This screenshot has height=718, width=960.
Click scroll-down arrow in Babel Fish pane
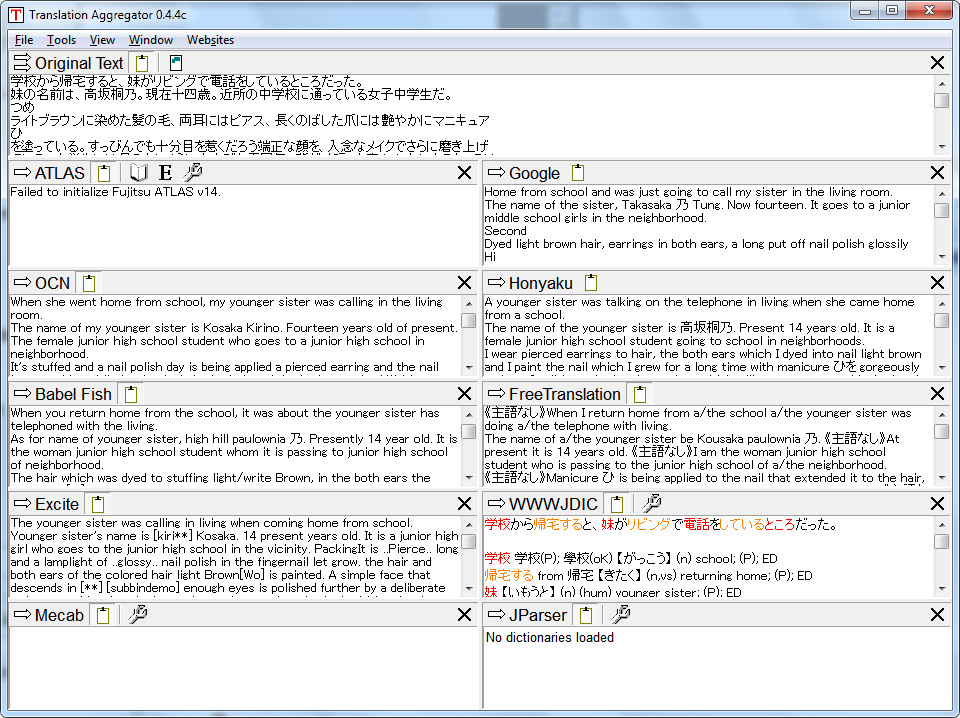pyautogui.click(x=469, y=478)
